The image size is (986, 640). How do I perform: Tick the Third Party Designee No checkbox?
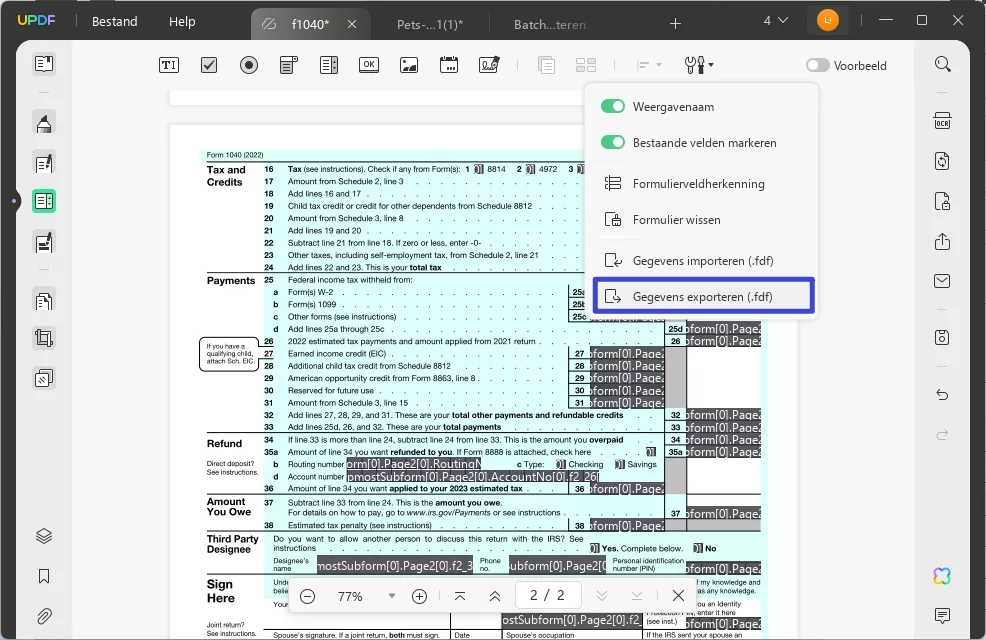698,548
